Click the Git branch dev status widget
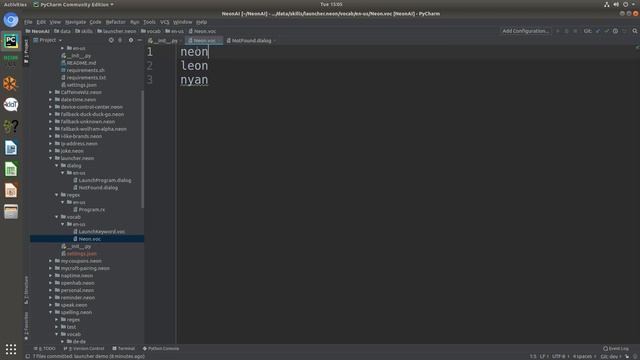Image resolution: width=640 pixels, height=360 pixels. point(610,356)
